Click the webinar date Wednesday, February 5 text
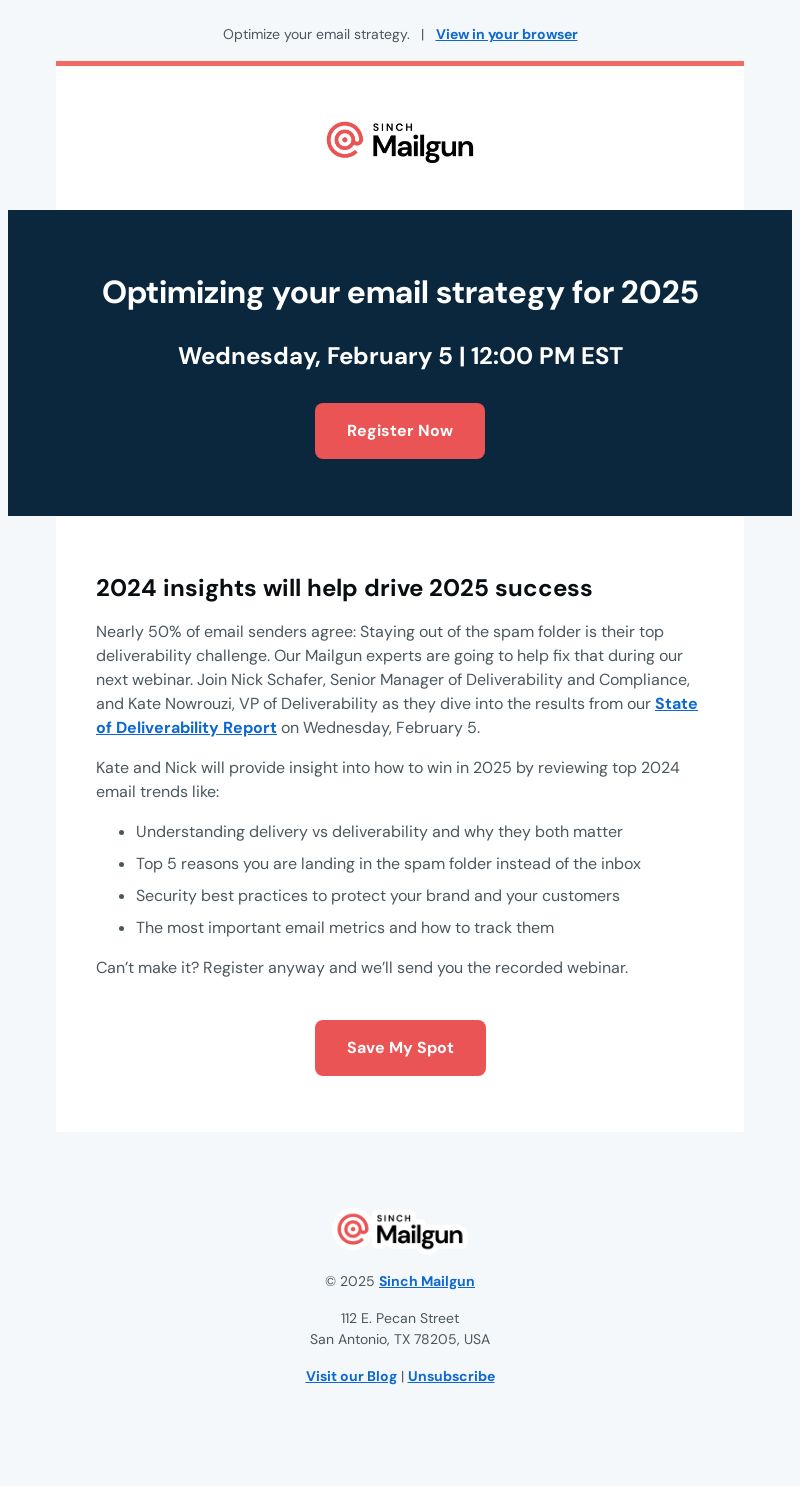The height and width of the screenshot is (1486, 800). pos(315,357)
